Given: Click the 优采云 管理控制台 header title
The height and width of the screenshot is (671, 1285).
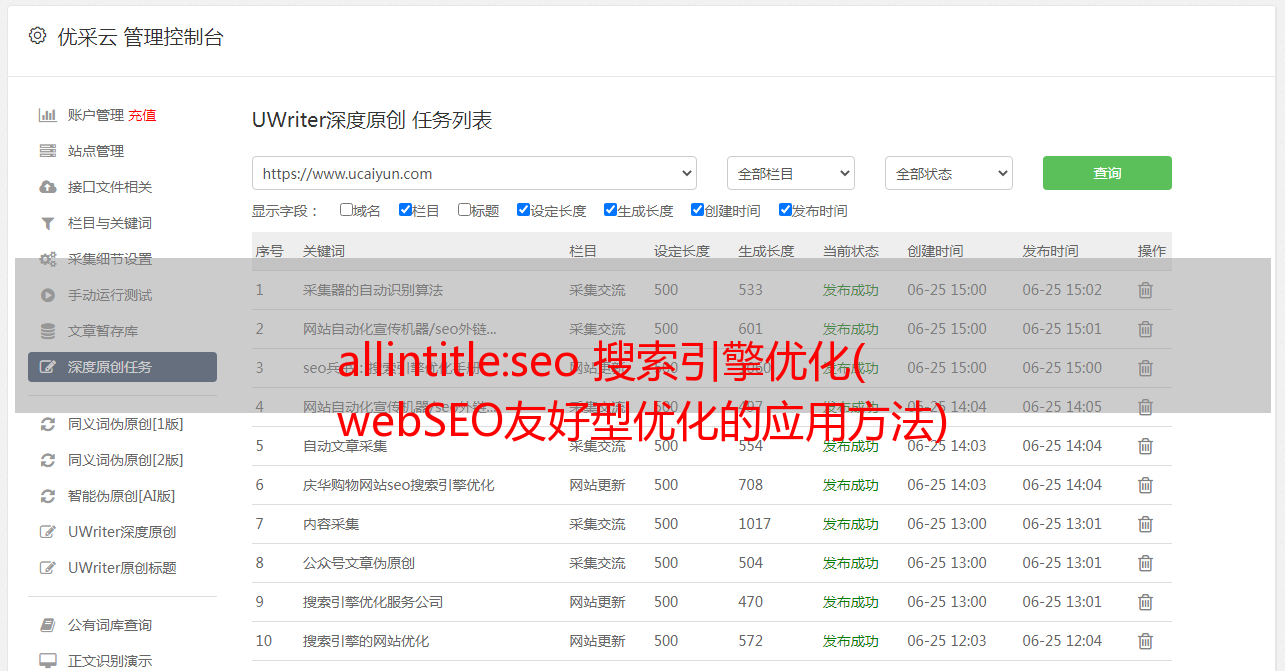Looking at the screenshot, I should [140, 37].
